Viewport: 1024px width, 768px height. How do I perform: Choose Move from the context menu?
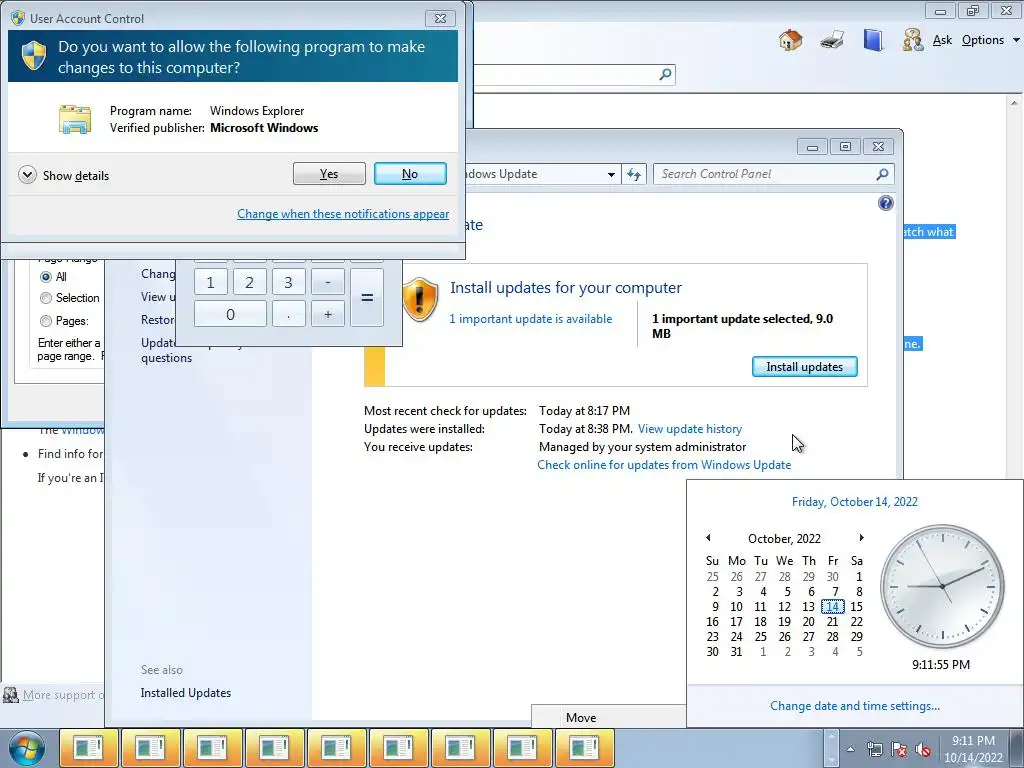(581, 718)
